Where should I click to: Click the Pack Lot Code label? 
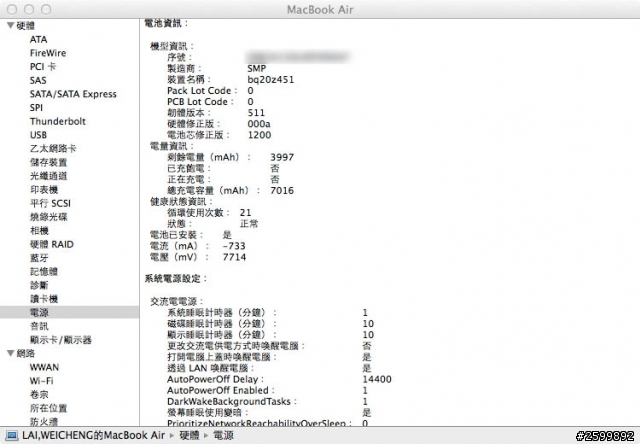click(202, 91)
